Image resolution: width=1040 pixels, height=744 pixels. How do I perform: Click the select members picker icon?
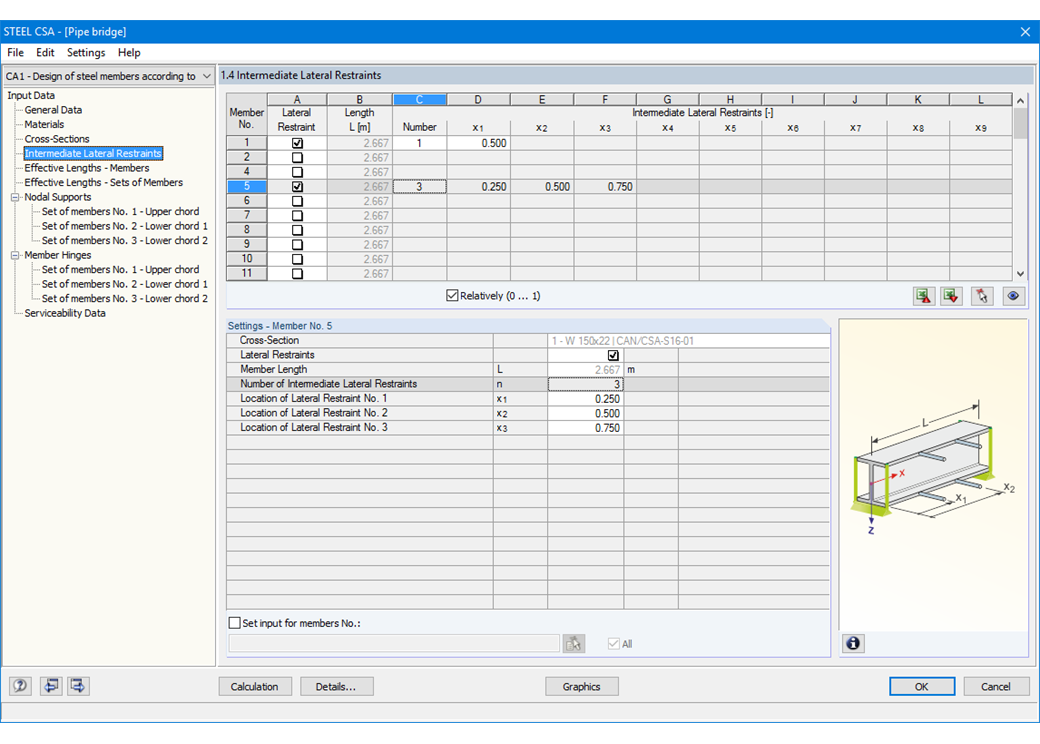574,643
